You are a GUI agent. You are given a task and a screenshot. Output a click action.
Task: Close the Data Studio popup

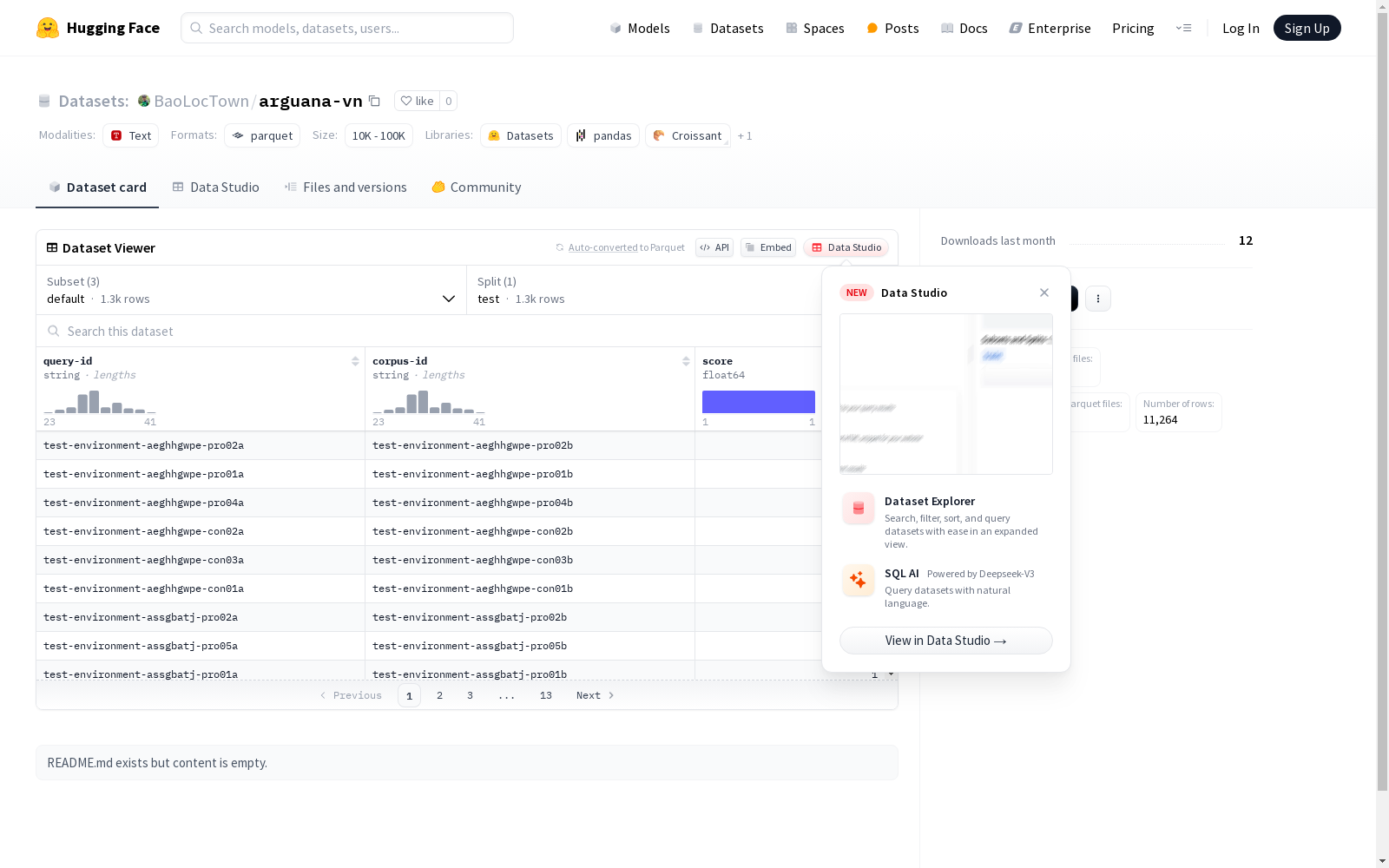[x=1044, y=293]
